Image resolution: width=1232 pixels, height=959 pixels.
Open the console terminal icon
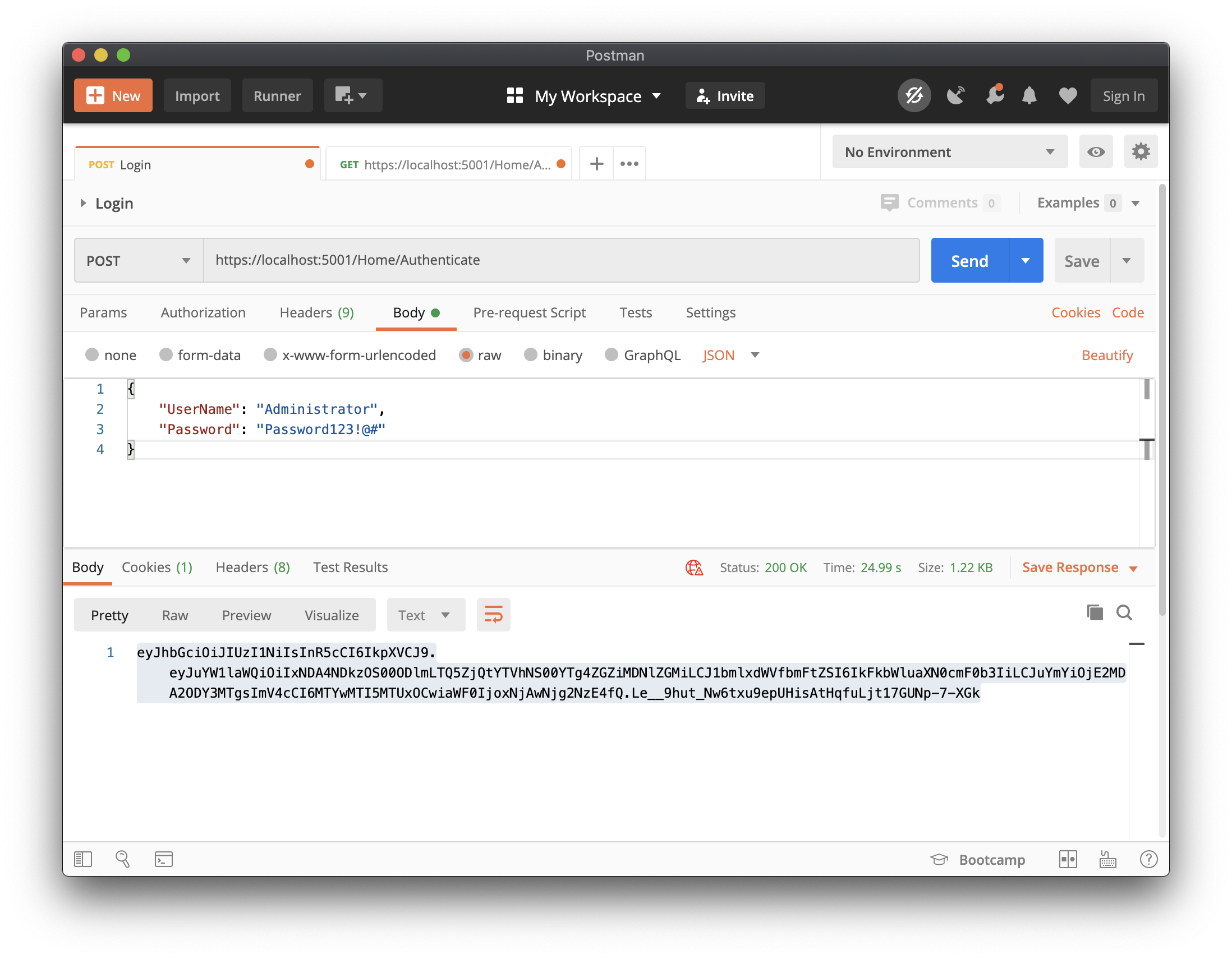[164, 859]
